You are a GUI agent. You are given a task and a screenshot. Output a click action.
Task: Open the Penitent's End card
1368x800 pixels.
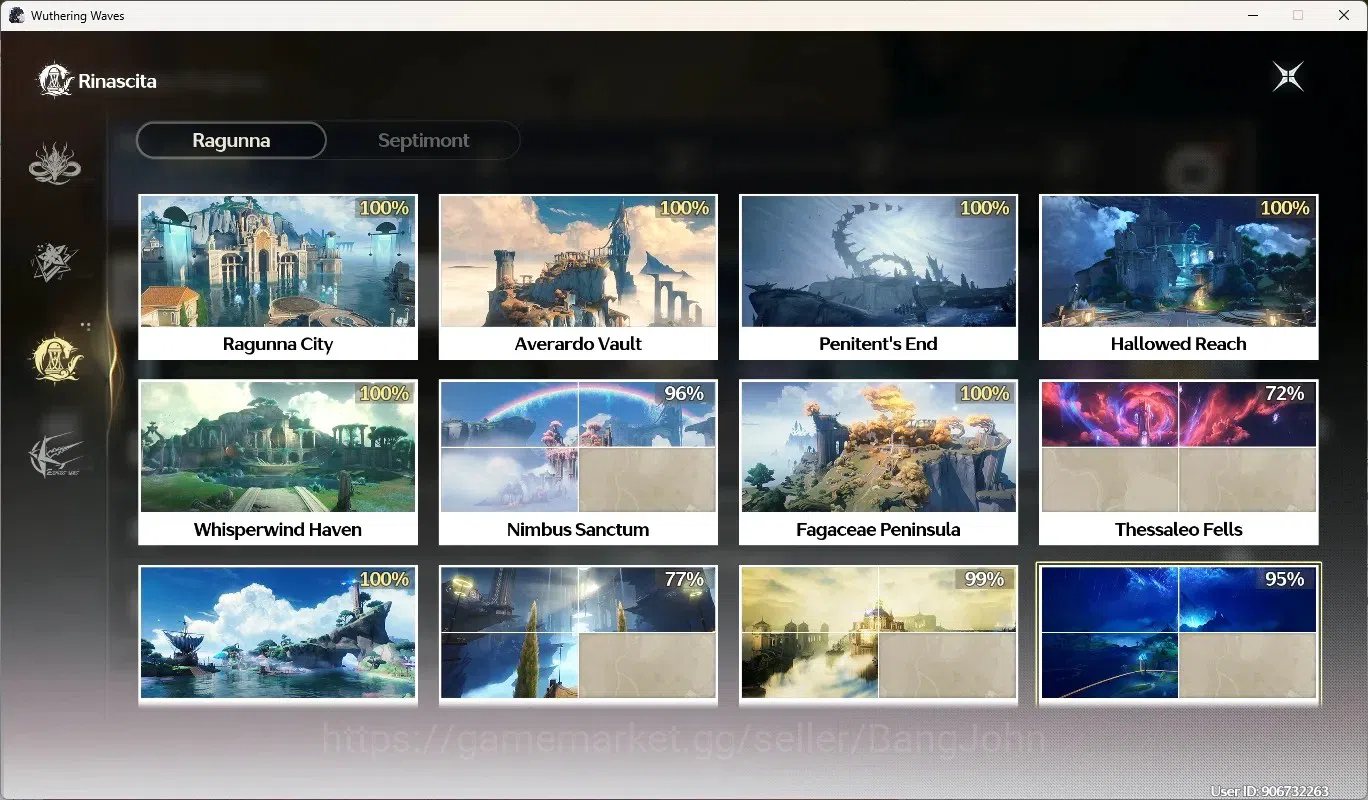(x=878, y=277)
